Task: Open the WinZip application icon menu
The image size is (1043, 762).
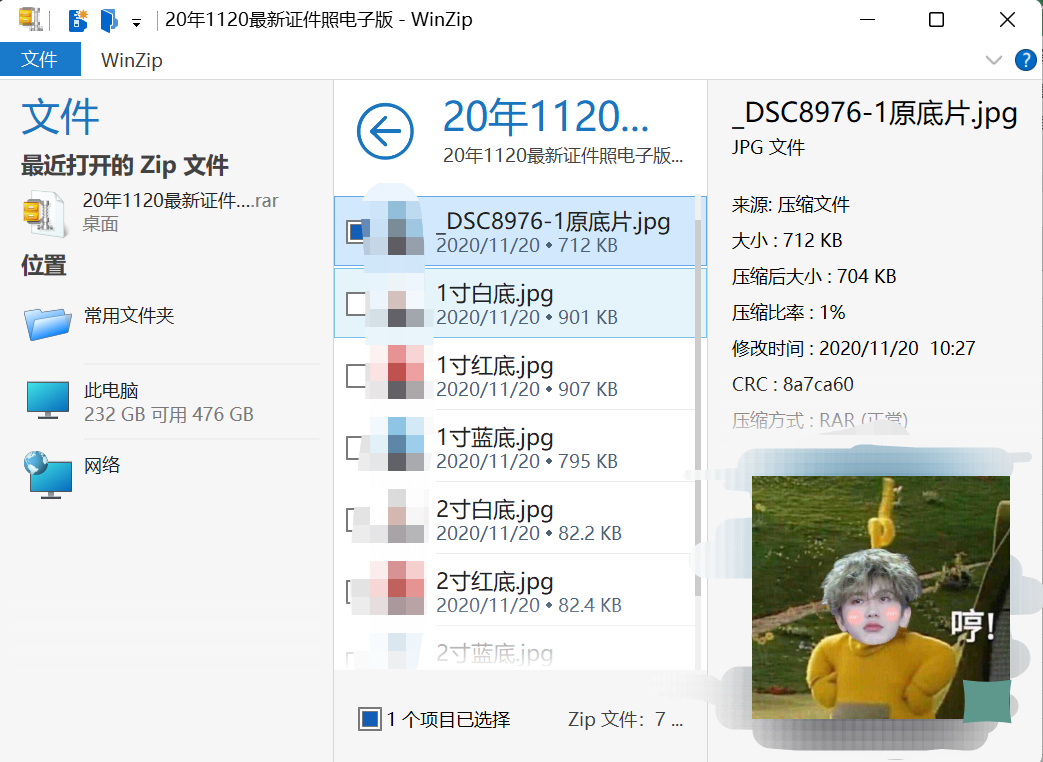Action: pyautogui.click(x=27, y=19)
